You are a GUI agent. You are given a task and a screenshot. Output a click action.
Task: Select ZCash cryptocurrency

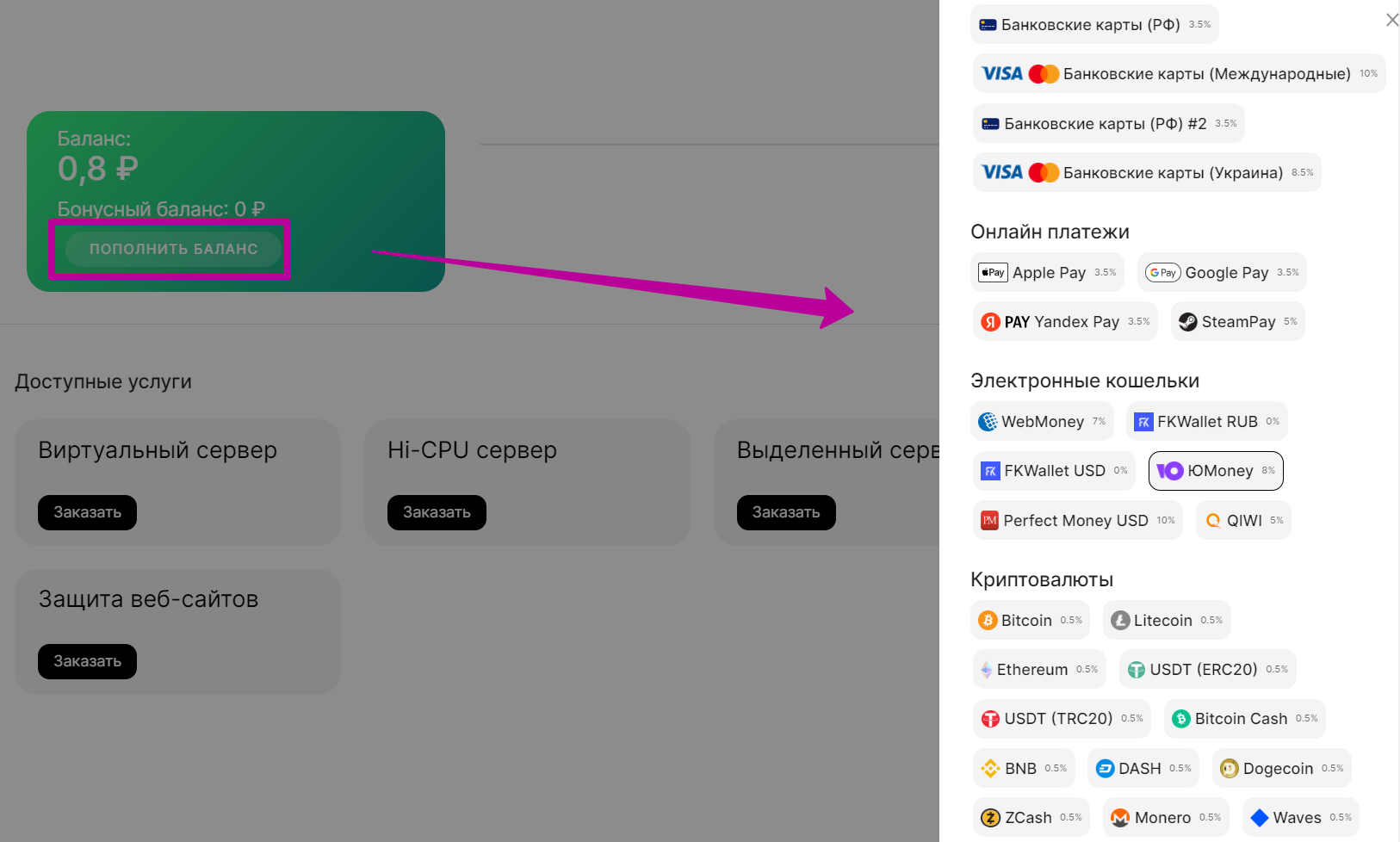pos(1031,817)
